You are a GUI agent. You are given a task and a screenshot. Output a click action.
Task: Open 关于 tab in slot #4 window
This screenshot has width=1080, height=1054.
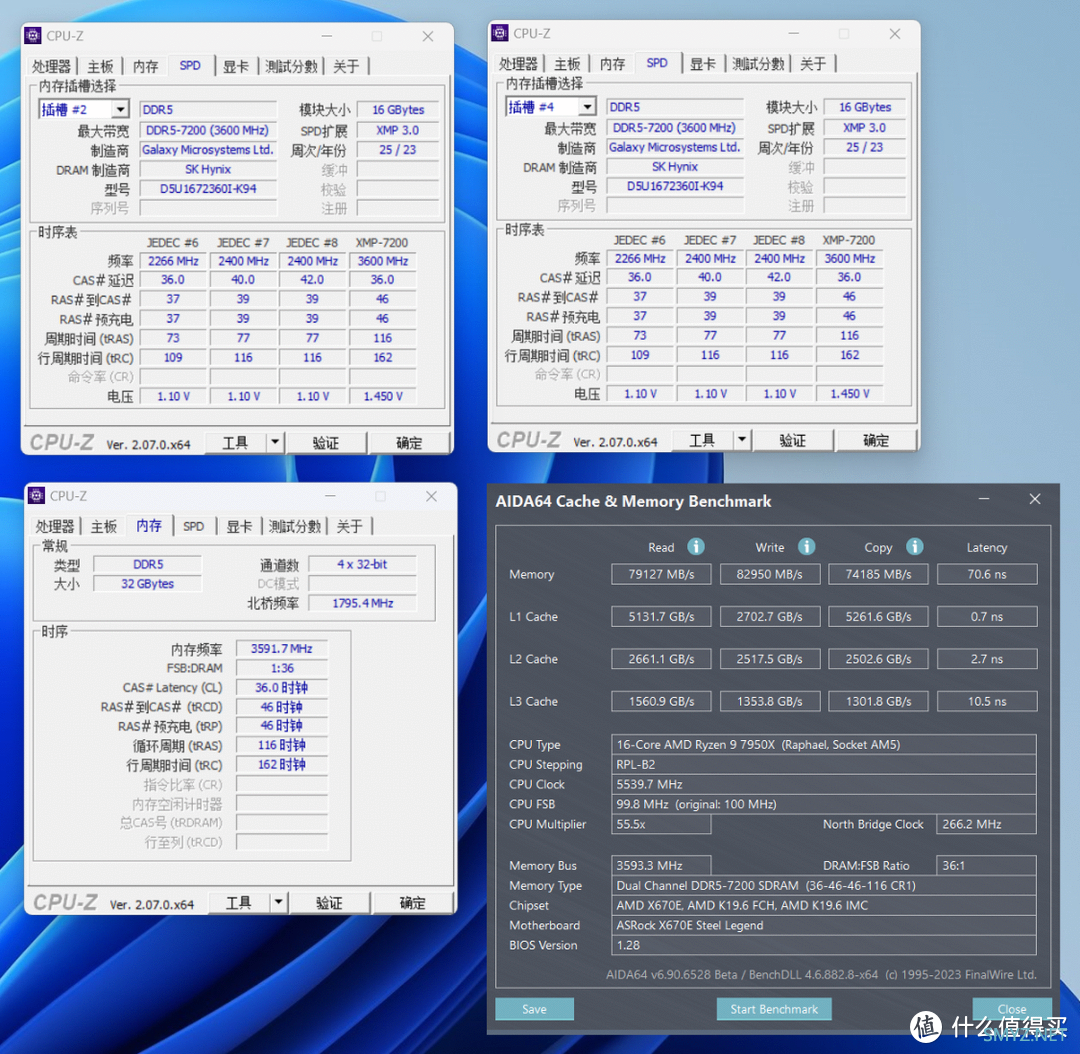click(x=813, y=64)
